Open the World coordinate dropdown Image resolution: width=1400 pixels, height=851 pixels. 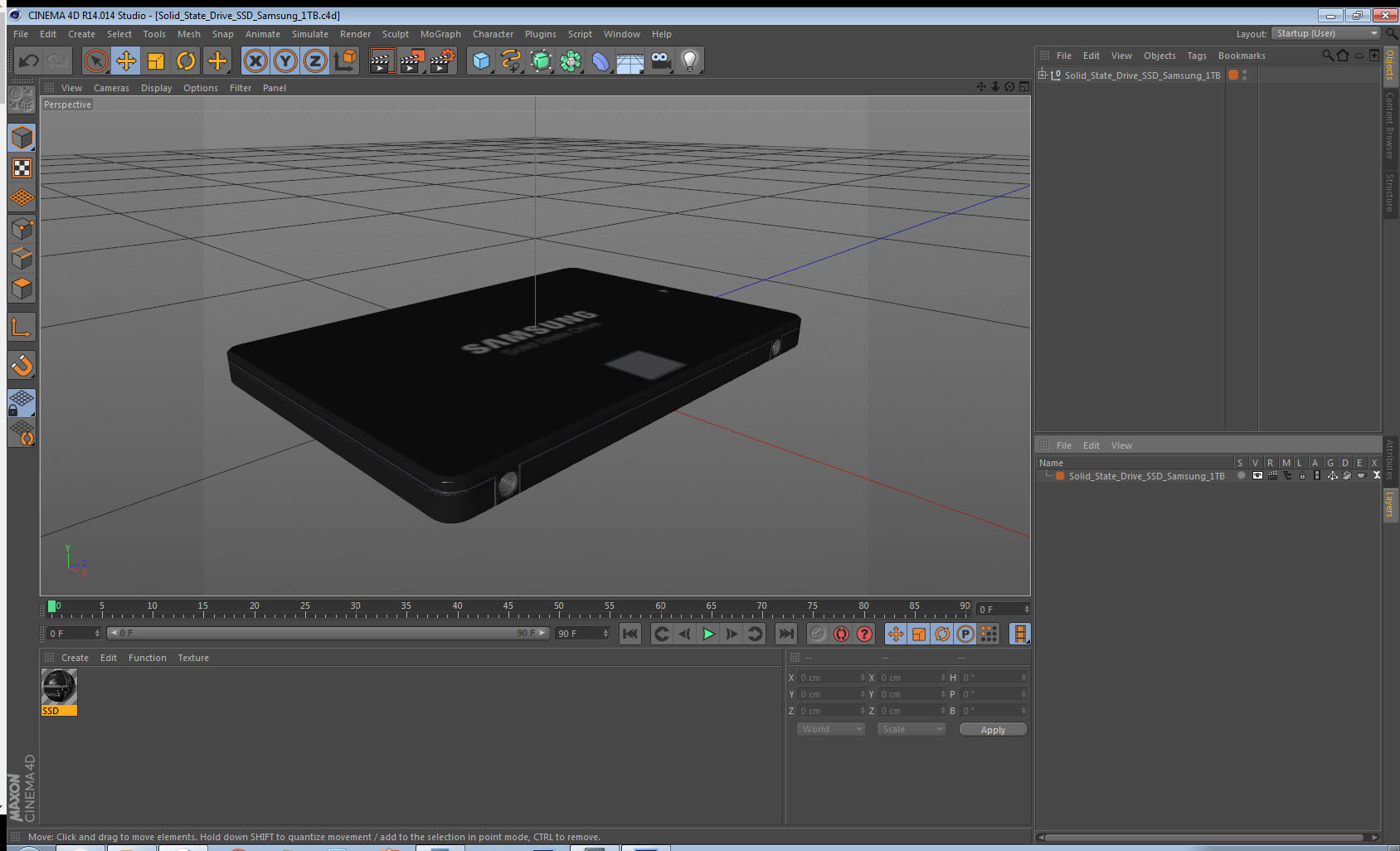click(831, 729)
